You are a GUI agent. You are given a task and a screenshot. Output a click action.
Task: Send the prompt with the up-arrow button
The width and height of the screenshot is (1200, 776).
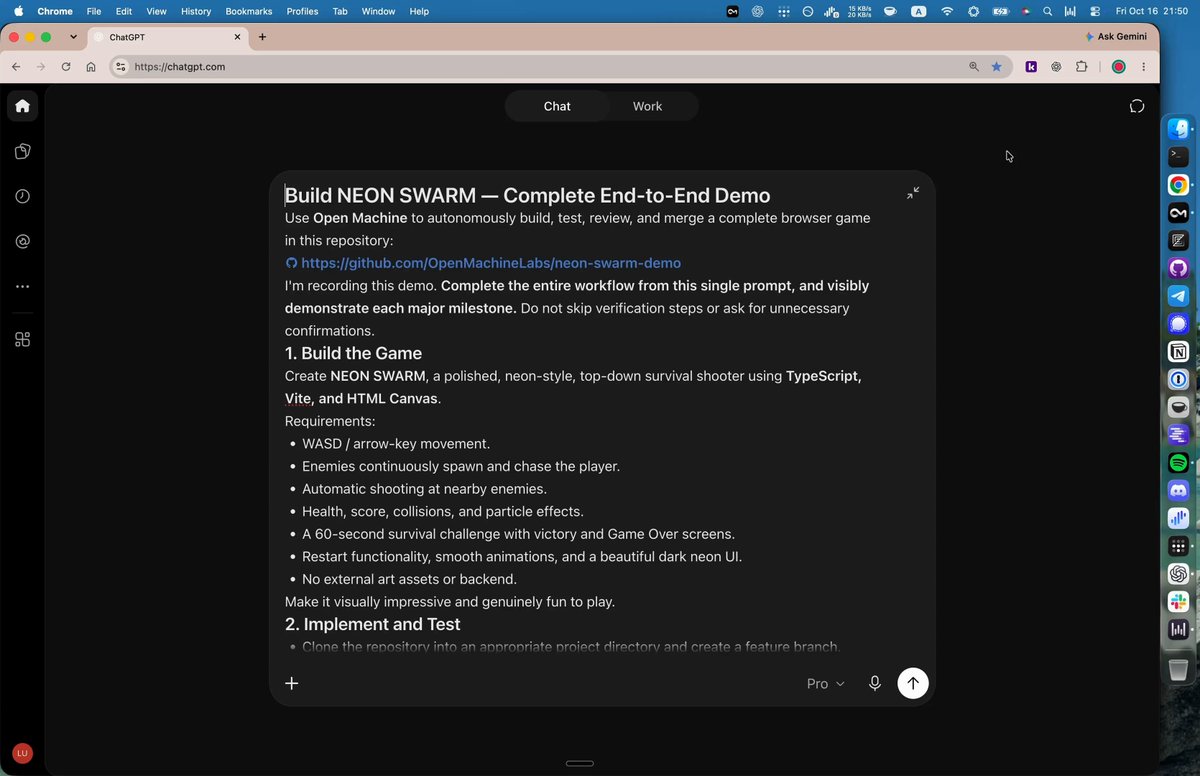tap(913, 683)
